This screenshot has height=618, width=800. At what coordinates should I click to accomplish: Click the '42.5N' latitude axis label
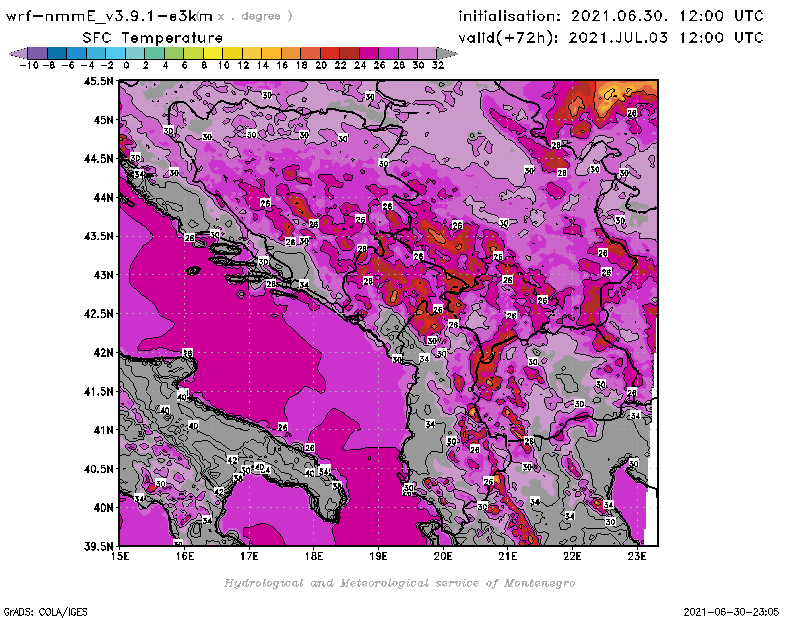click(x=98, y=314)
